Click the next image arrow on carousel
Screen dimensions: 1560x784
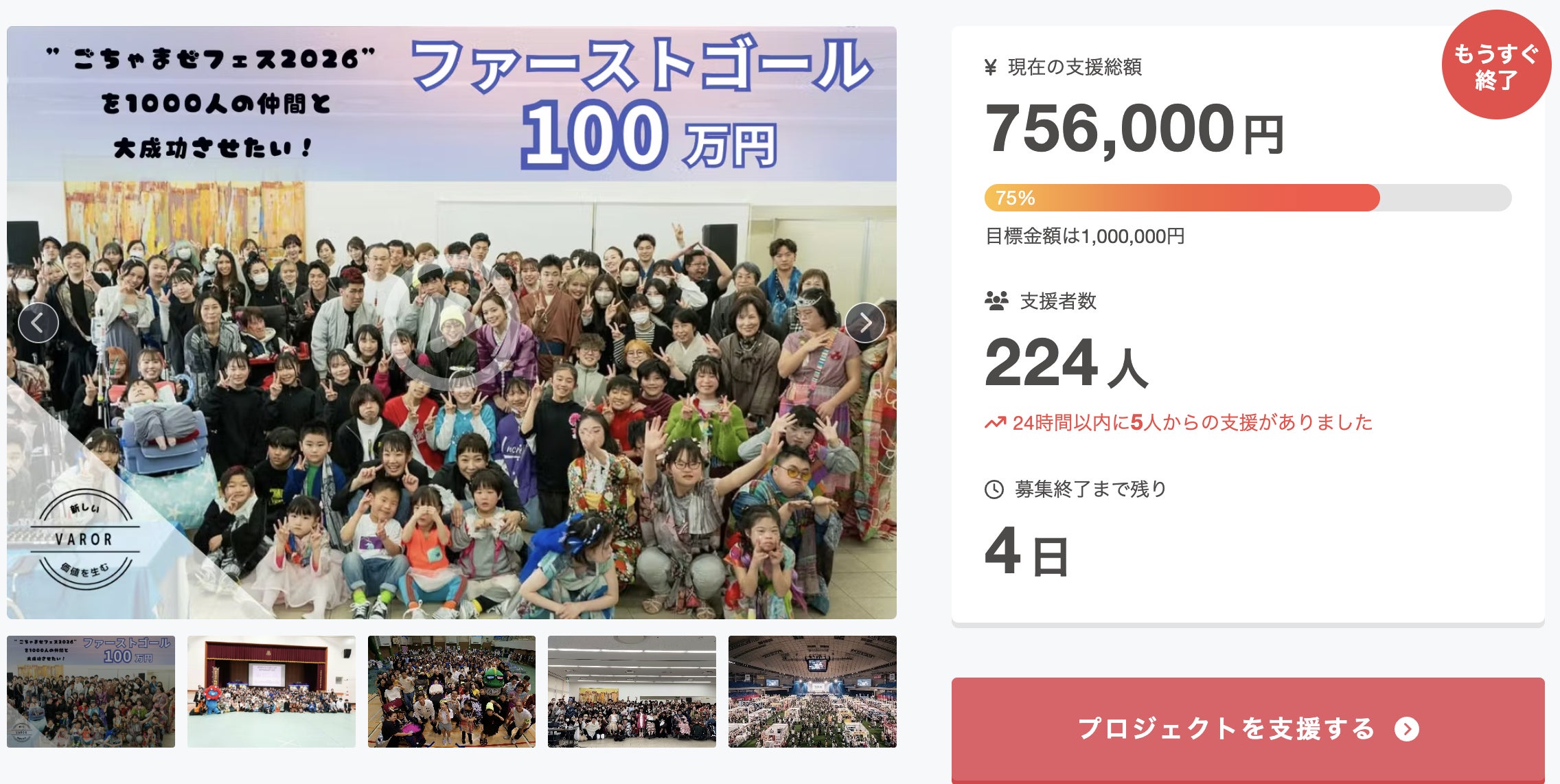pos(864,323)
